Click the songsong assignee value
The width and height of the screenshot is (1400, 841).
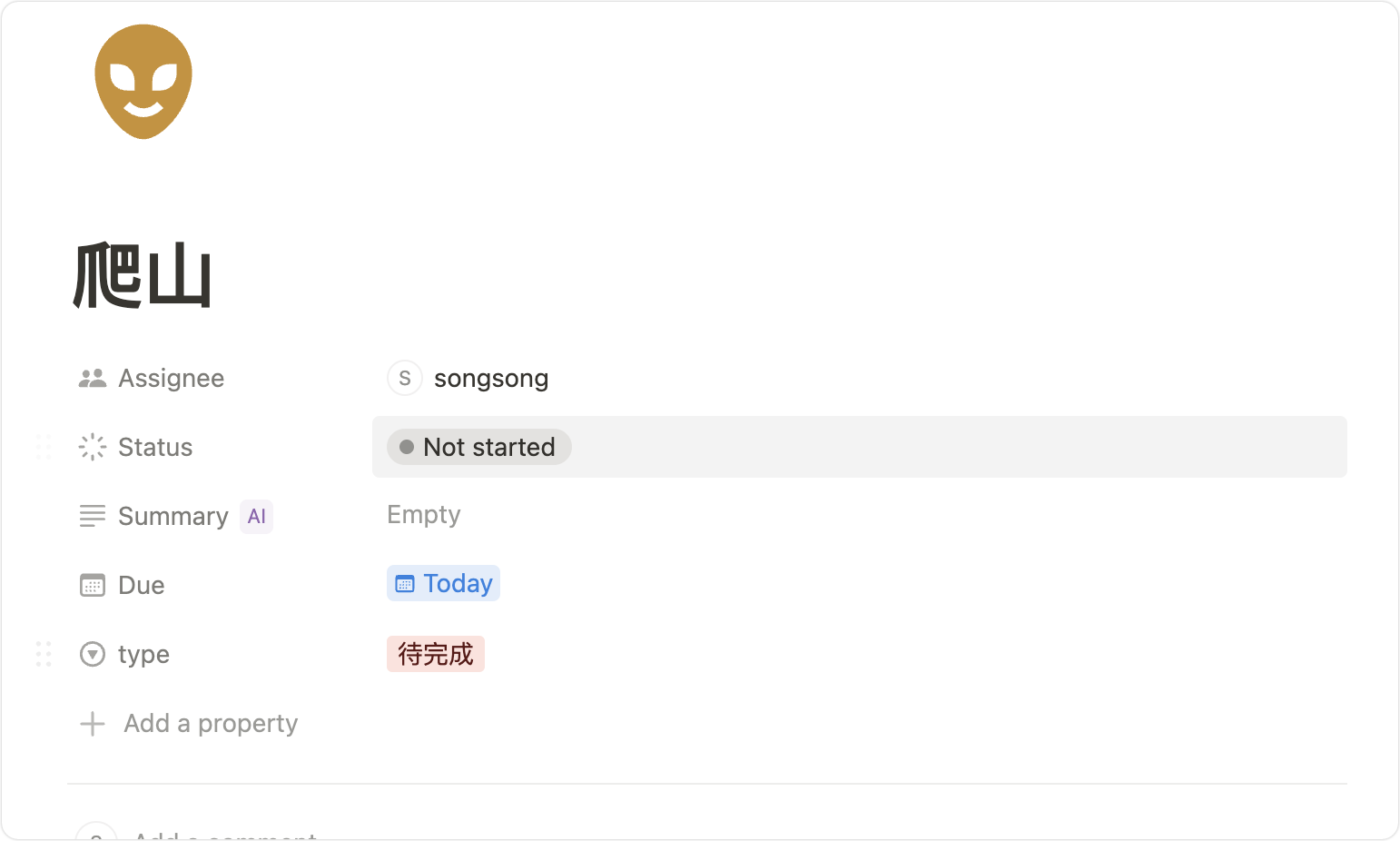click(x=491, y=379)
